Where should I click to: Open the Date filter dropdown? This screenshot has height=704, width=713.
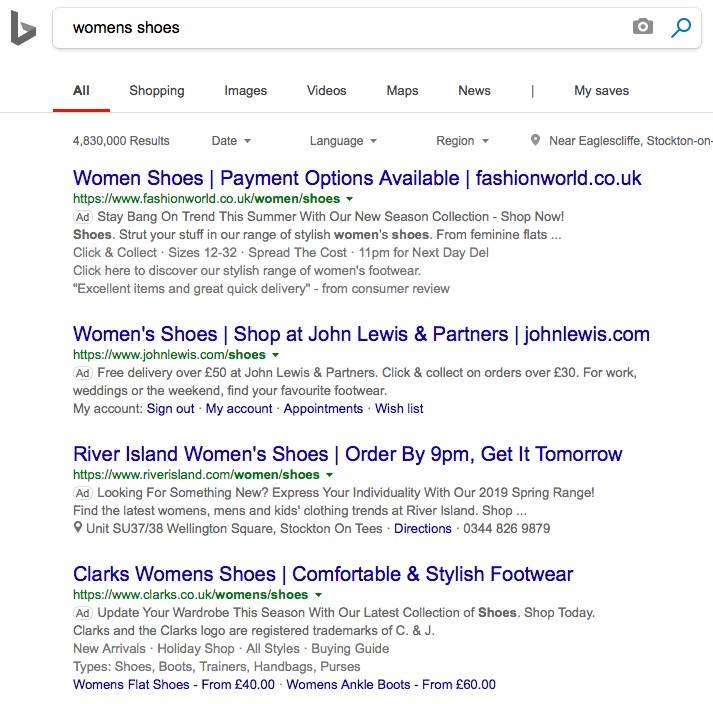pos(231,141)
